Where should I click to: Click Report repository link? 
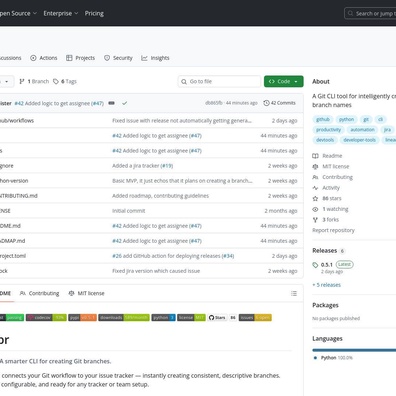tap(333, 230)
